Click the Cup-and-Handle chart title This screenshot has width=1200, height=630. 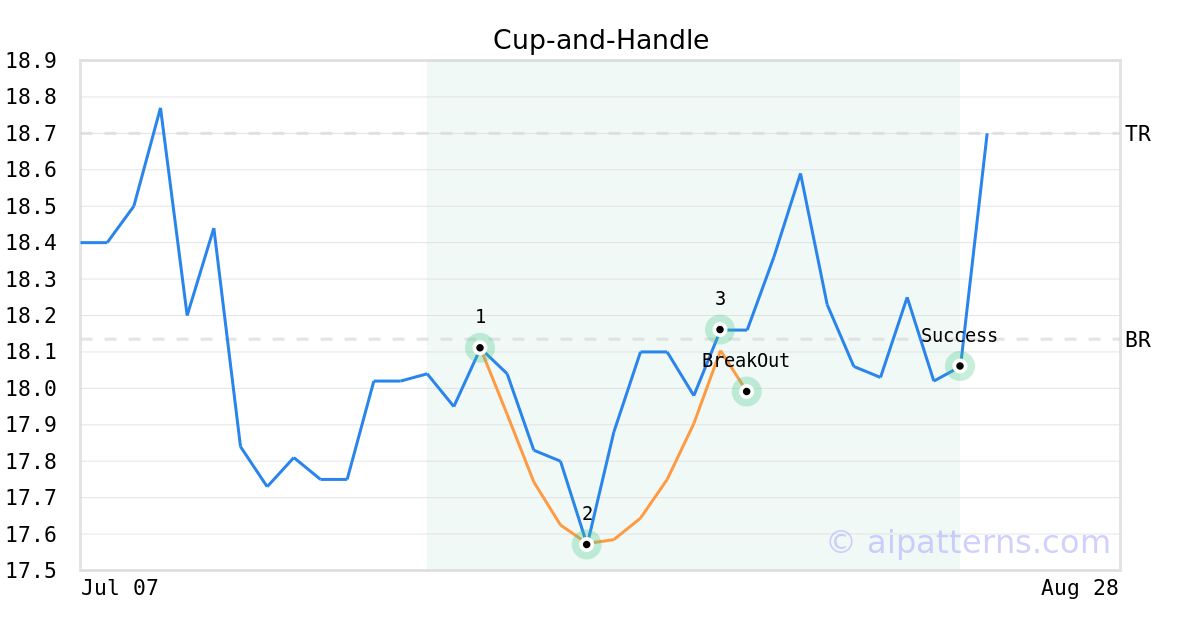(601, 40)
